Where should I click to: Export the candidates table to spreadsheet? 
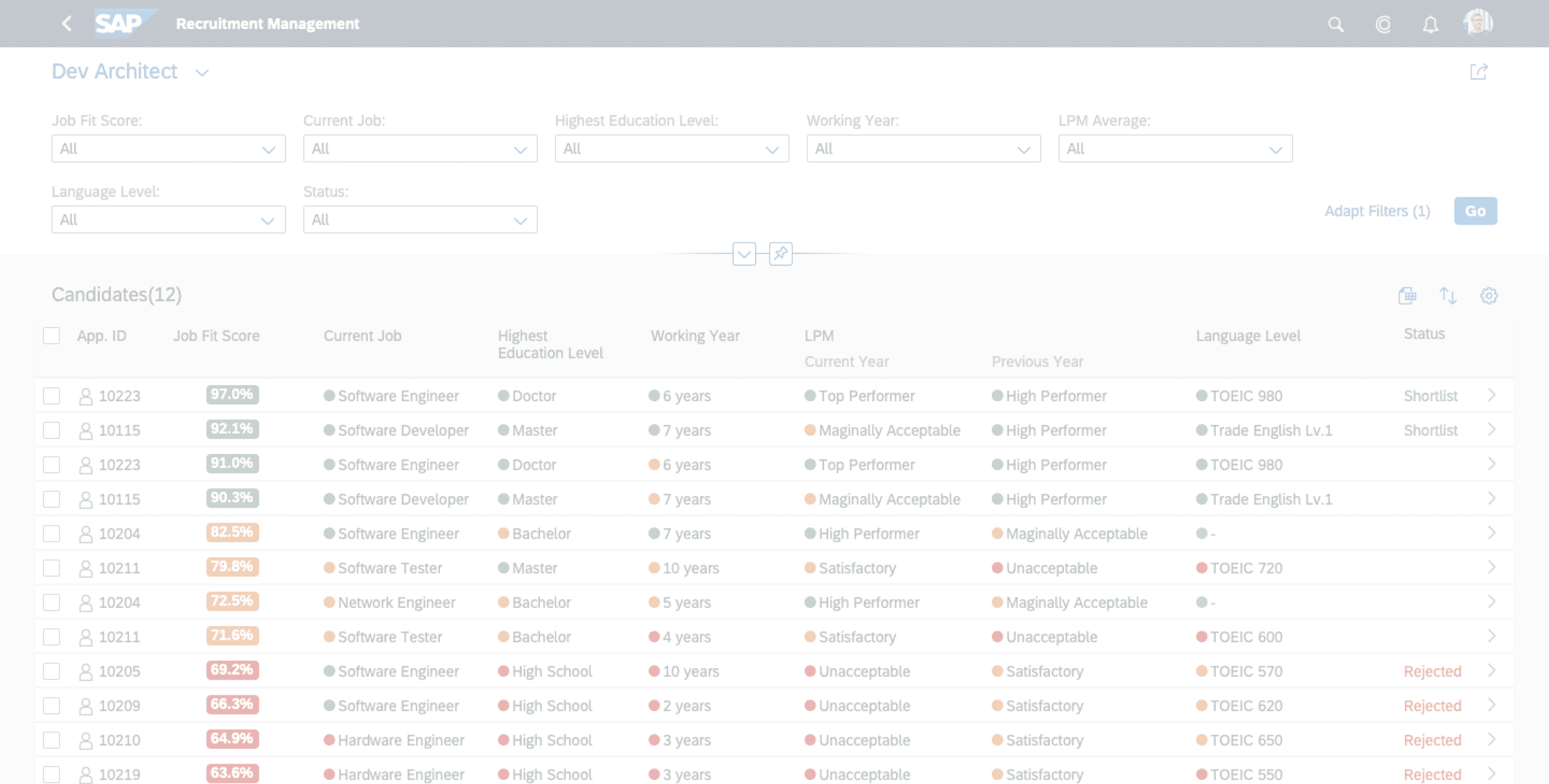click(1407, 295)
